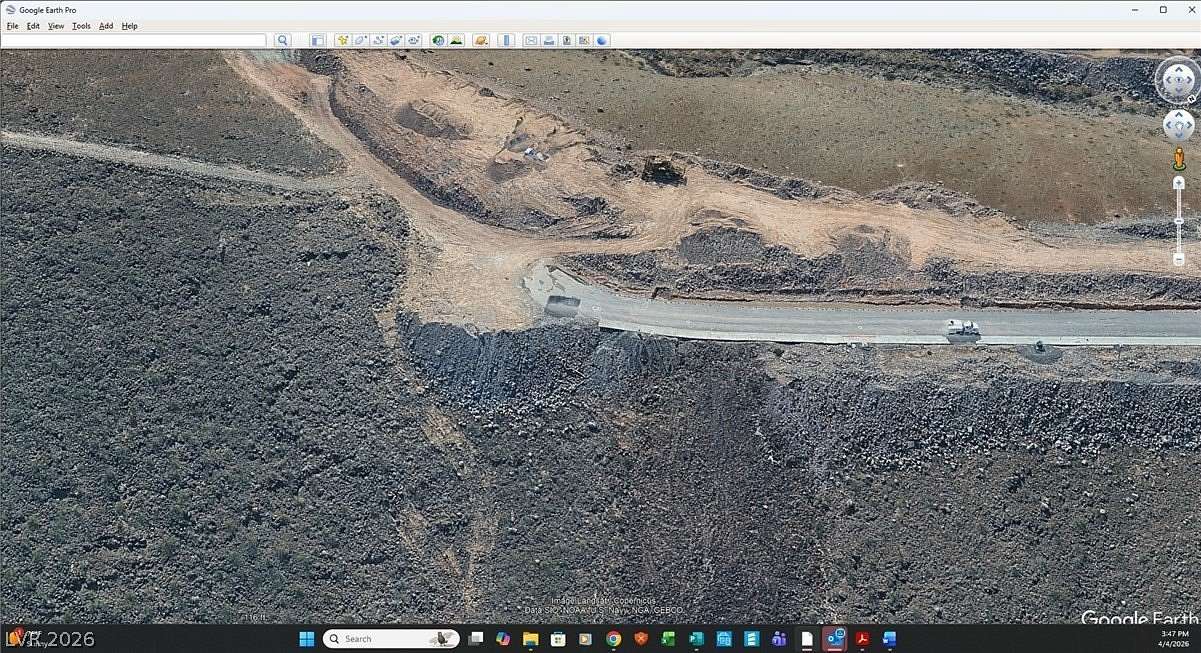Zoom in using the plus button
This screenshot has height=653, width=1201.
1177,180
